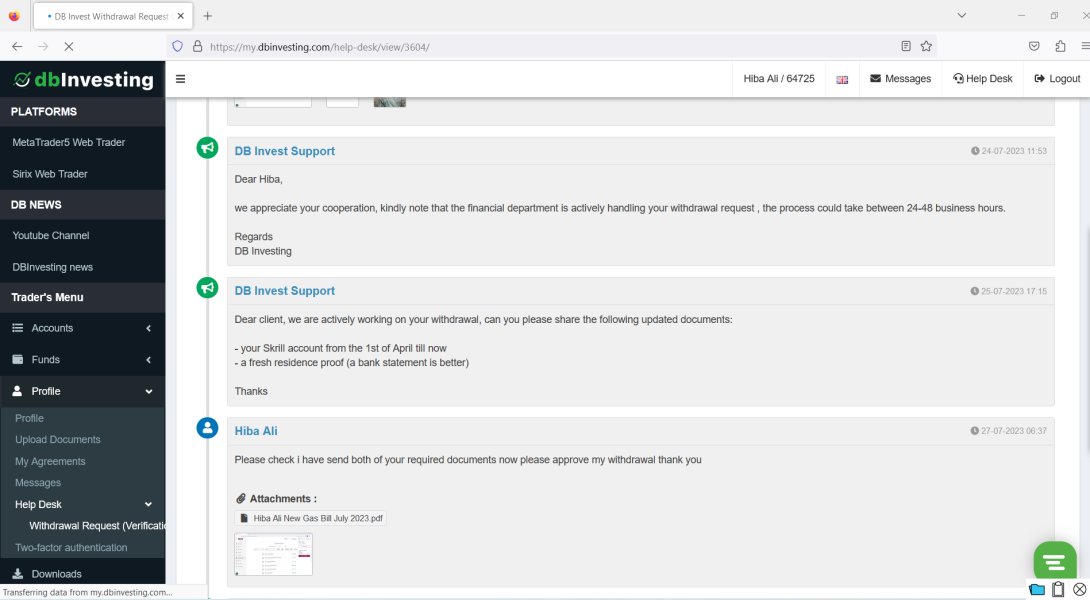This screenshot has width=1090, height=600.
Task: Click the clipboard icon at bottom right
Action: coord(1058,590)
